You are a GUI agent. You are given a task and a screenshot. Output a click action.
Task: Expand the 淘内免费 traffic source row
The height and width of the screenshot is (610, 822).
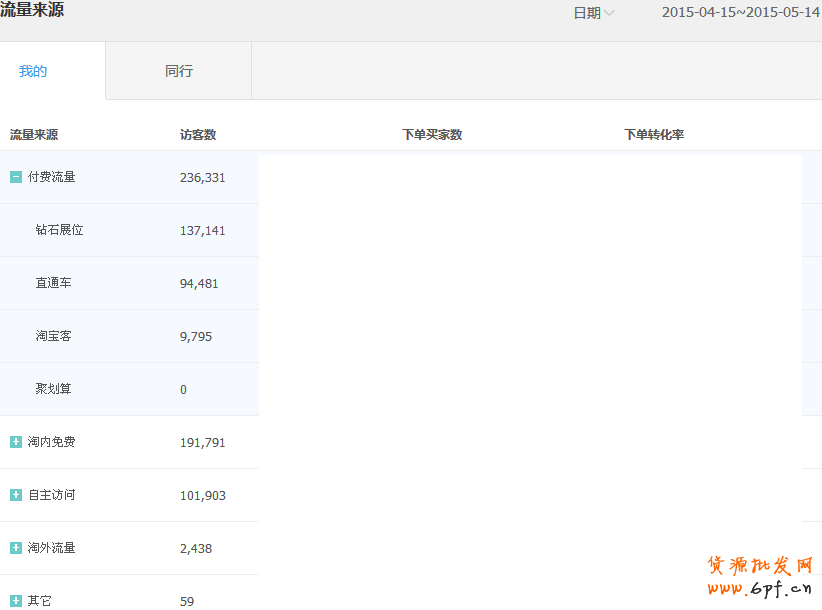16,442
